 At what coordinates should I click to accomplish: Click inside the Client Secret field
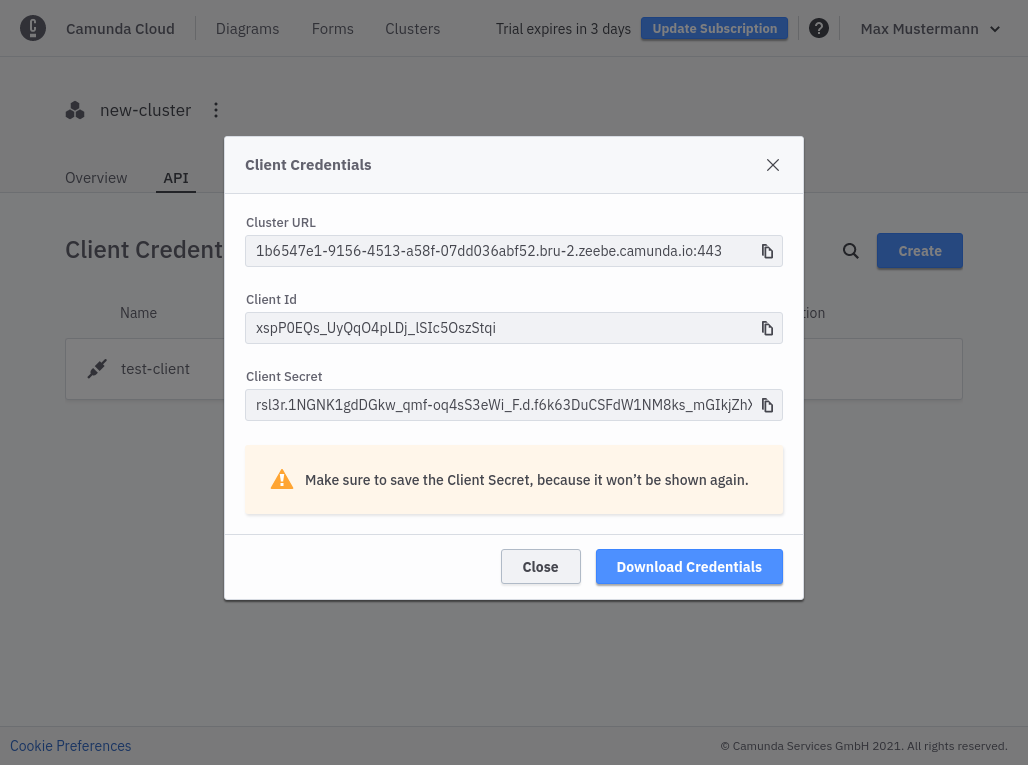pyautogui.click(x=500, y=405)
